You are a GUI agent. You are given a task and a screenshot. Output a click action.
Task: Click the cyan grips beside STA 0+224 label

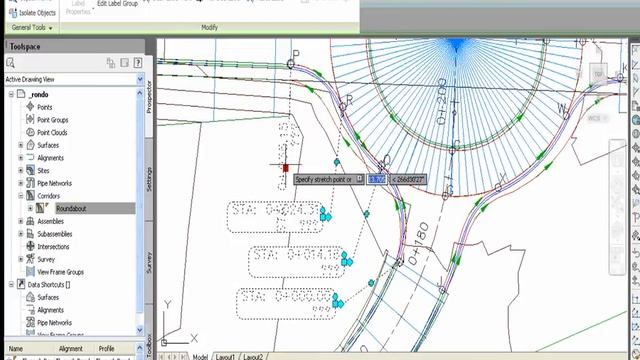tap(325, 214)
